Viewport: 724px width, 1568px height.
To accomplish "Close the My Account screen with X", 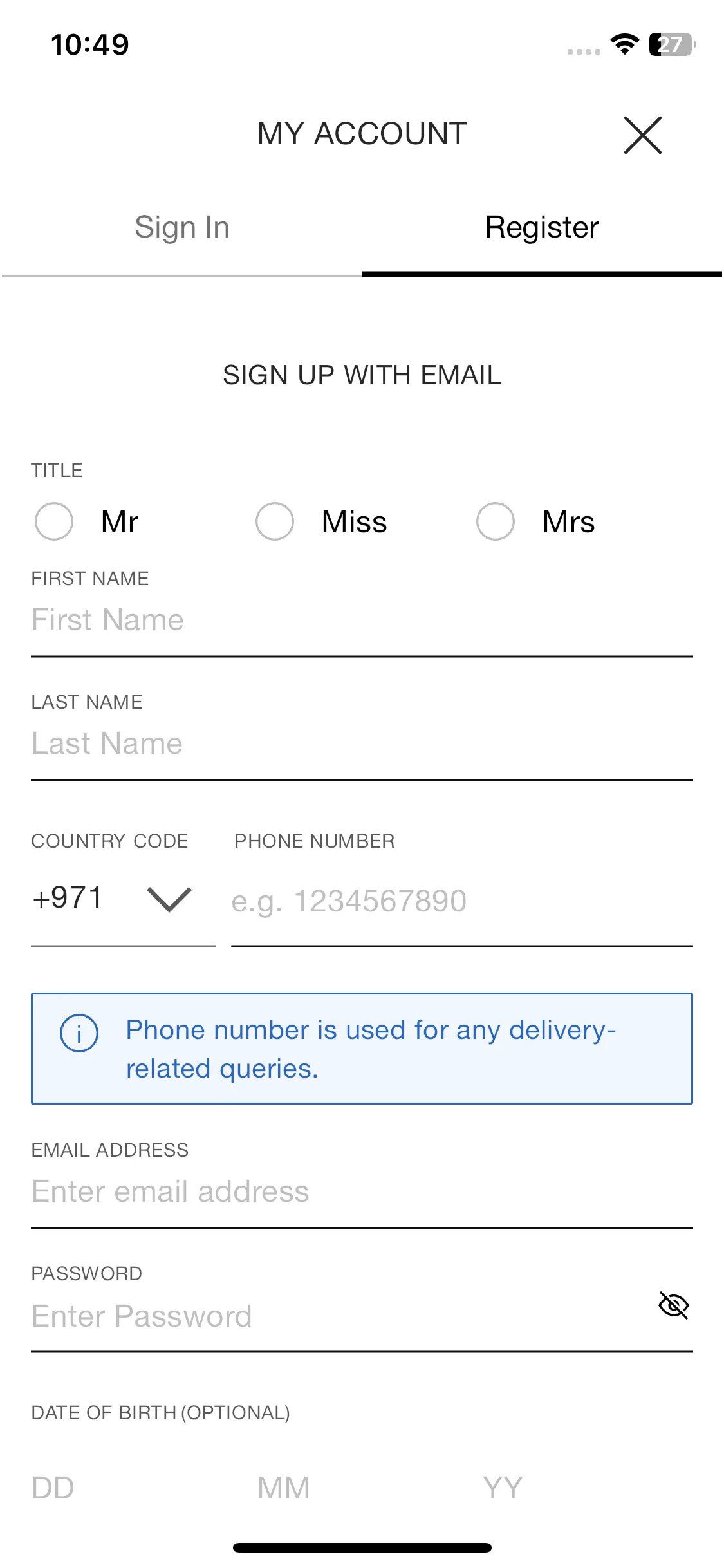I will (642, 135).
